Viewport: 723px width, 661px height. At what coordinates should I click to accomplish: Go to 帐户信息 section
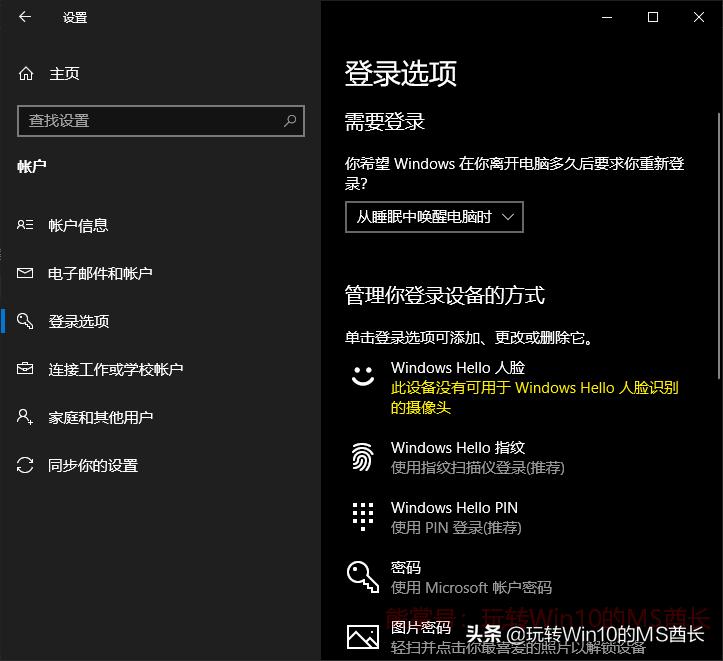[x=78, y=225]
